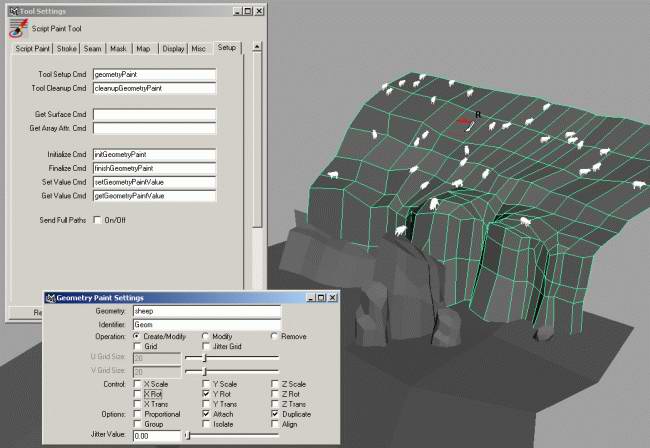650x448 pixels.
Task: Go to the Script Paint tab
Action: [33, 48]
